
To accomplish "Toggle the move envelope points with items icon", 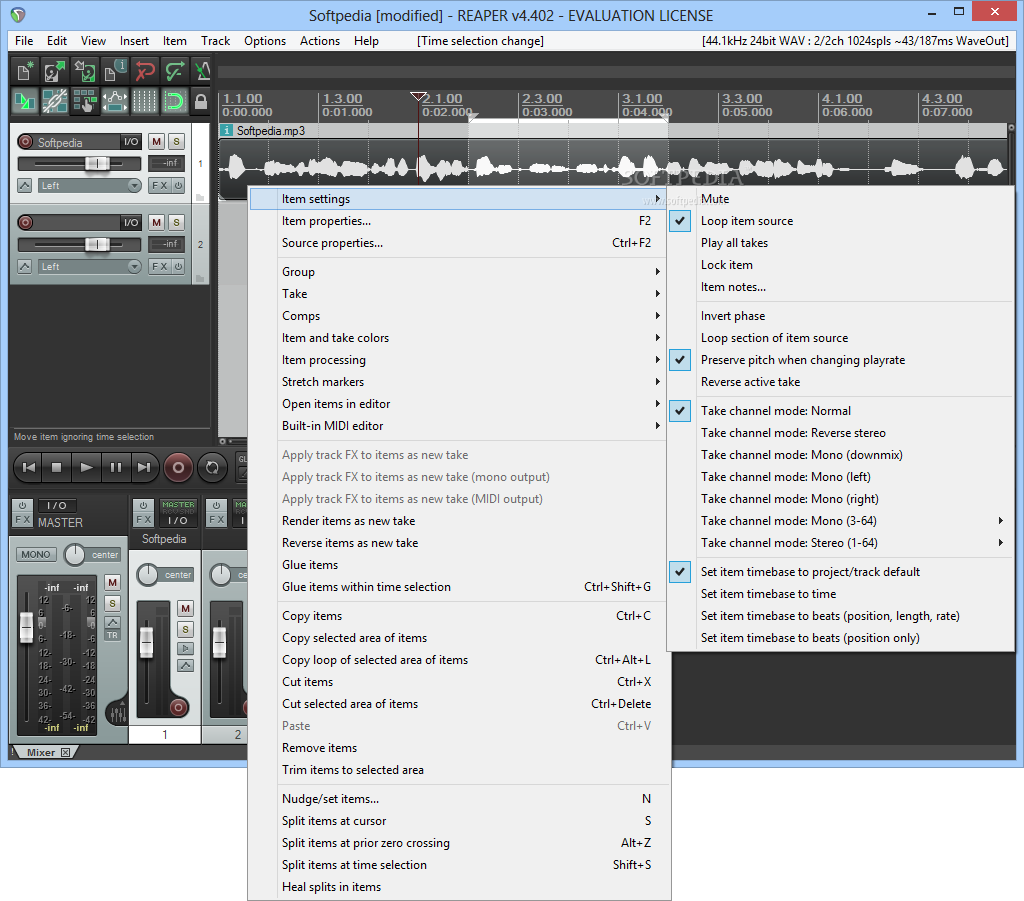I will tap(115, 101).
